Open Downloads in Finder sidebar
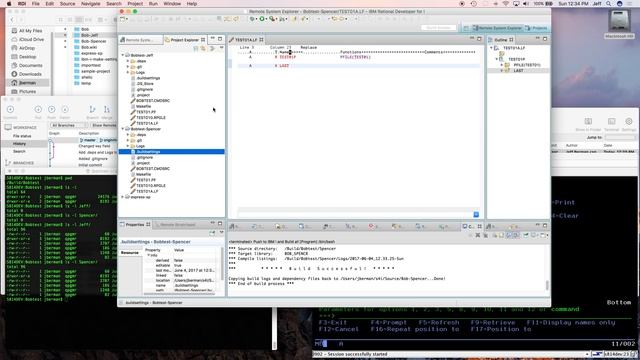 30,74
